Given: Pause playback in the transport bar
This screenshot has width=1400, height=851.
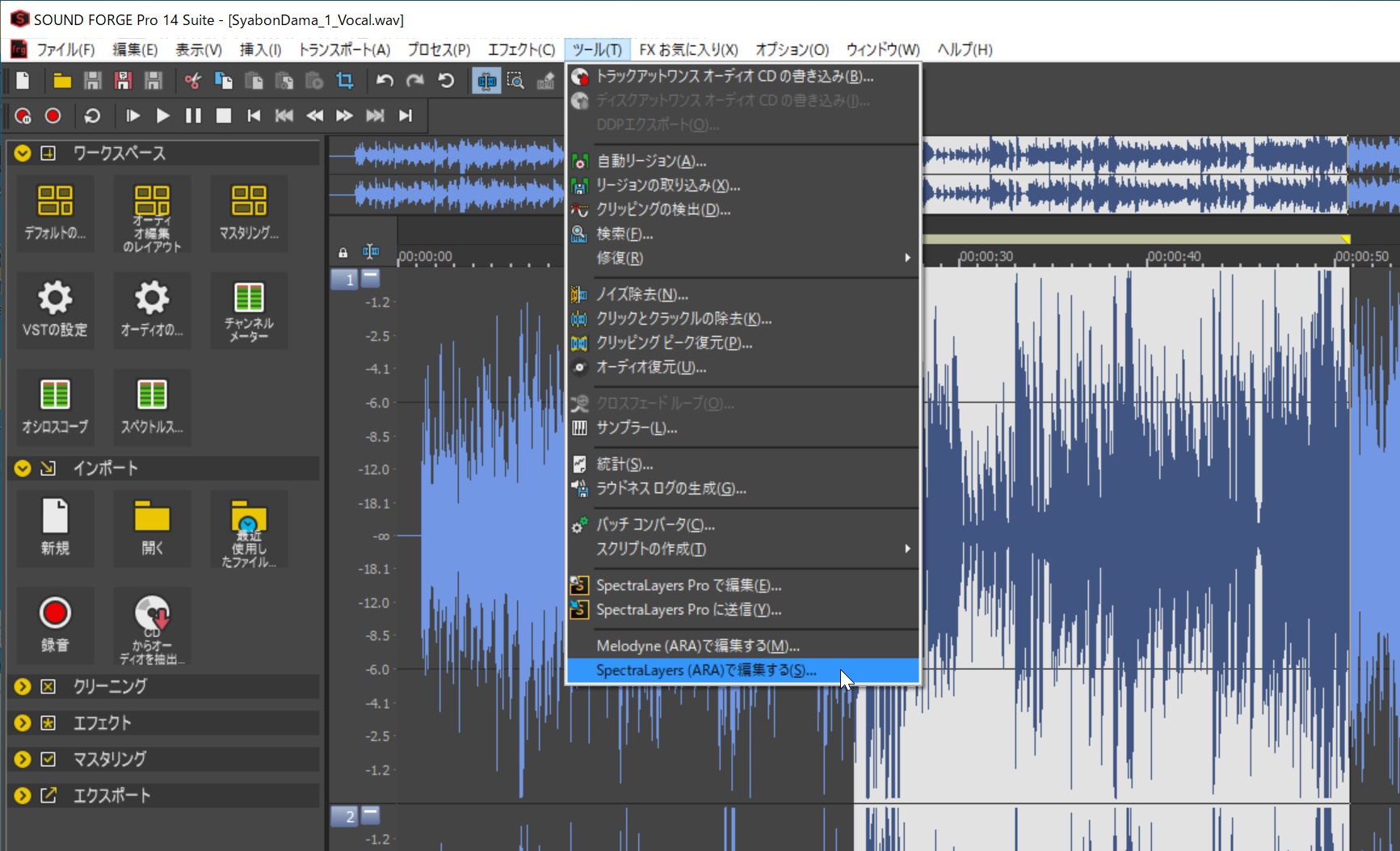Looking at the screenshot, I should pyautogui.click(x=193, y=116).
